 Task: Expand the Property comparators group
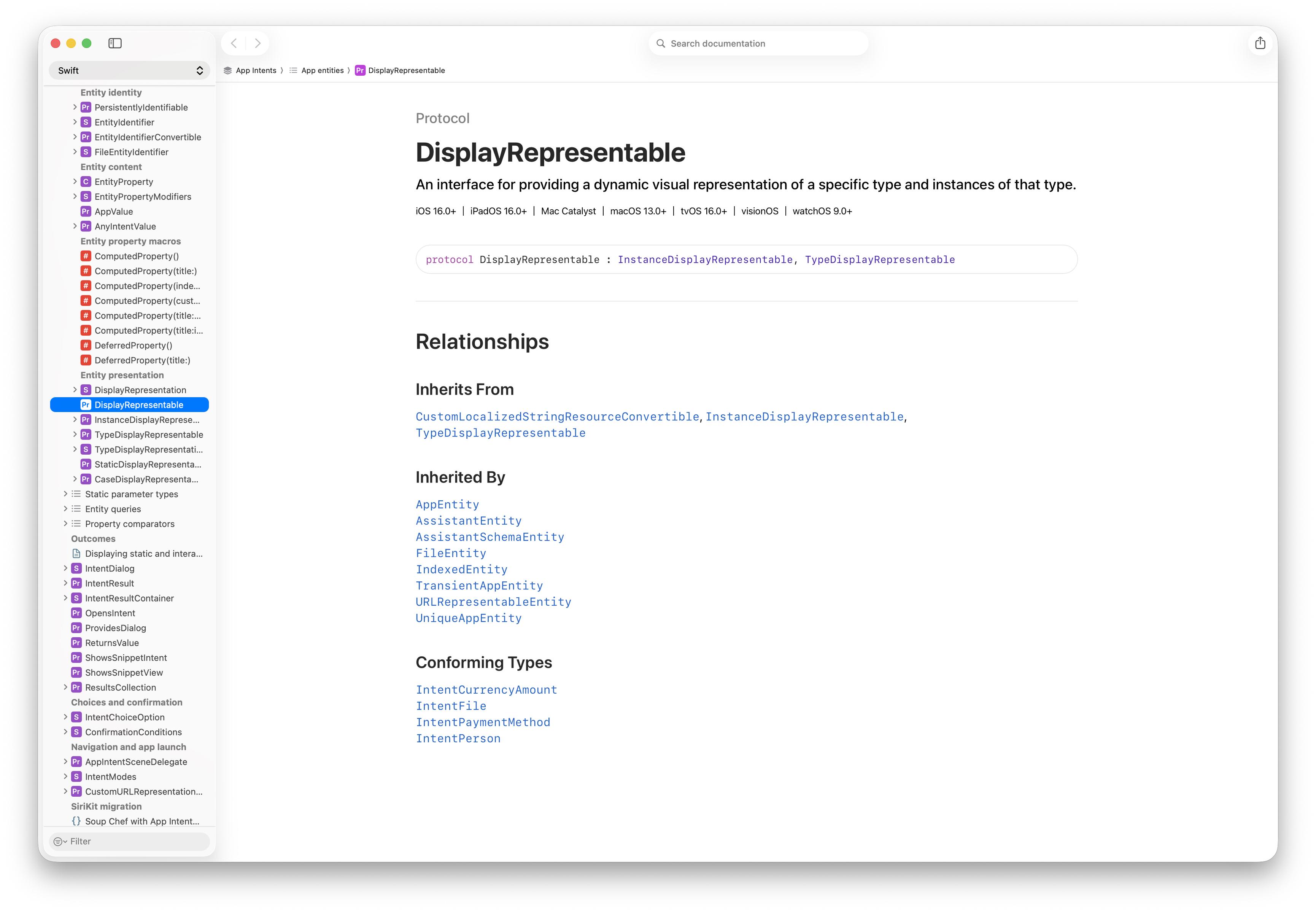point(65,524)
